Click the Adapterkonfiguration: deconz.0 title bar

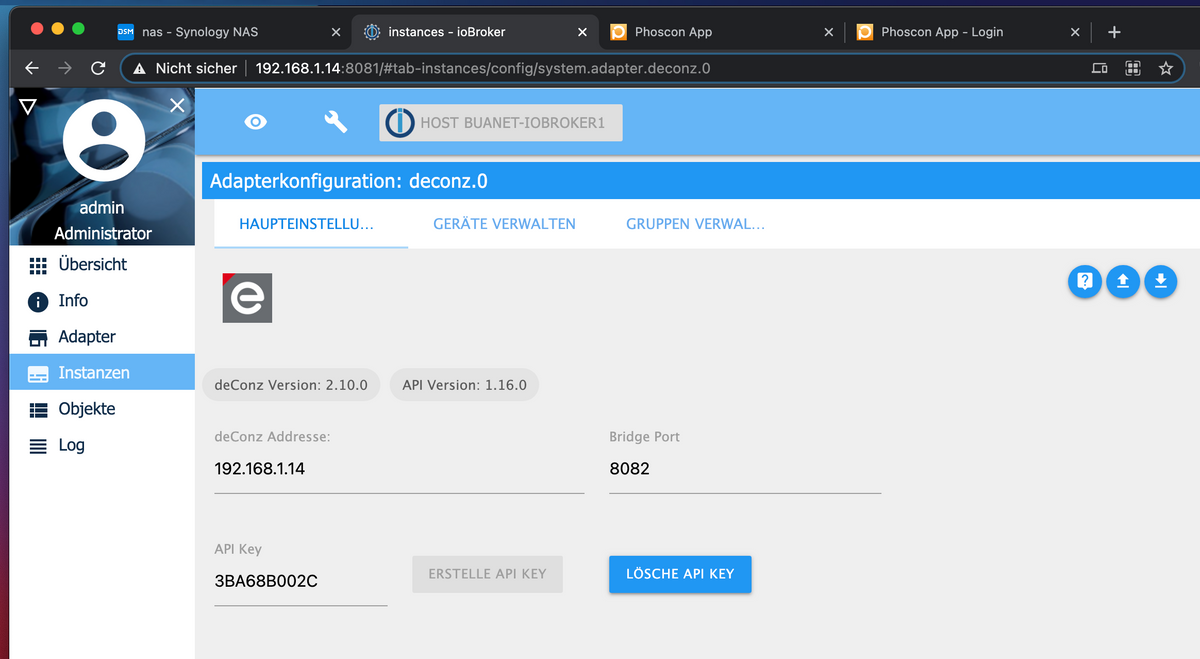coord(700,182)
